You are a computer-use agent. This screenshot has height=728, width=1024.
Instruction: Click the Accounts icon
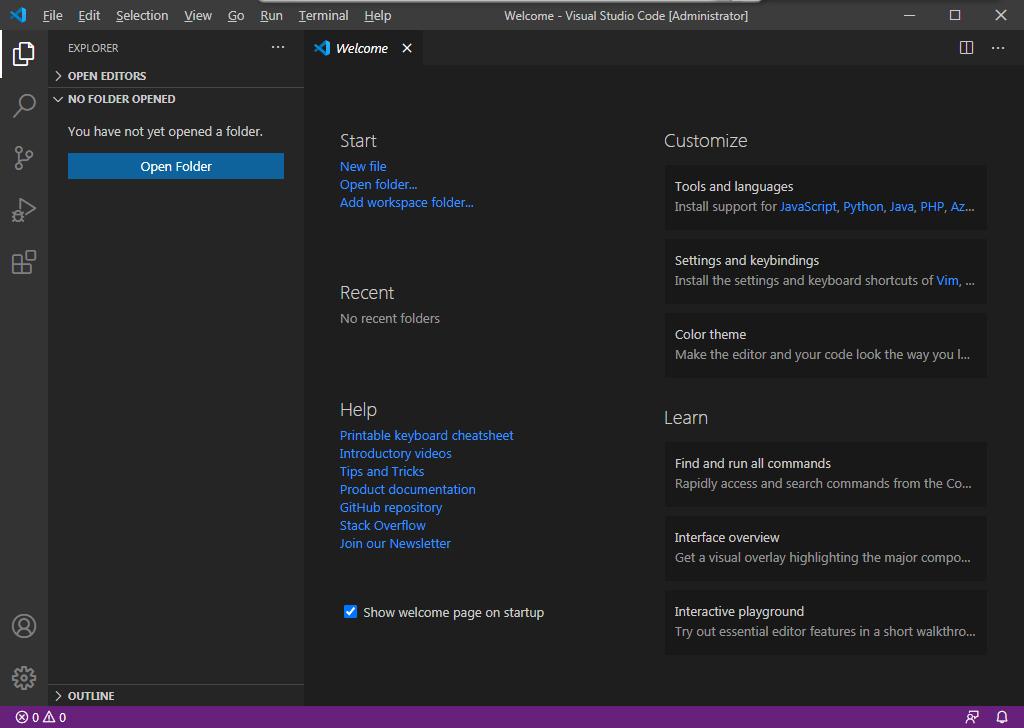[x=24, y=626]
